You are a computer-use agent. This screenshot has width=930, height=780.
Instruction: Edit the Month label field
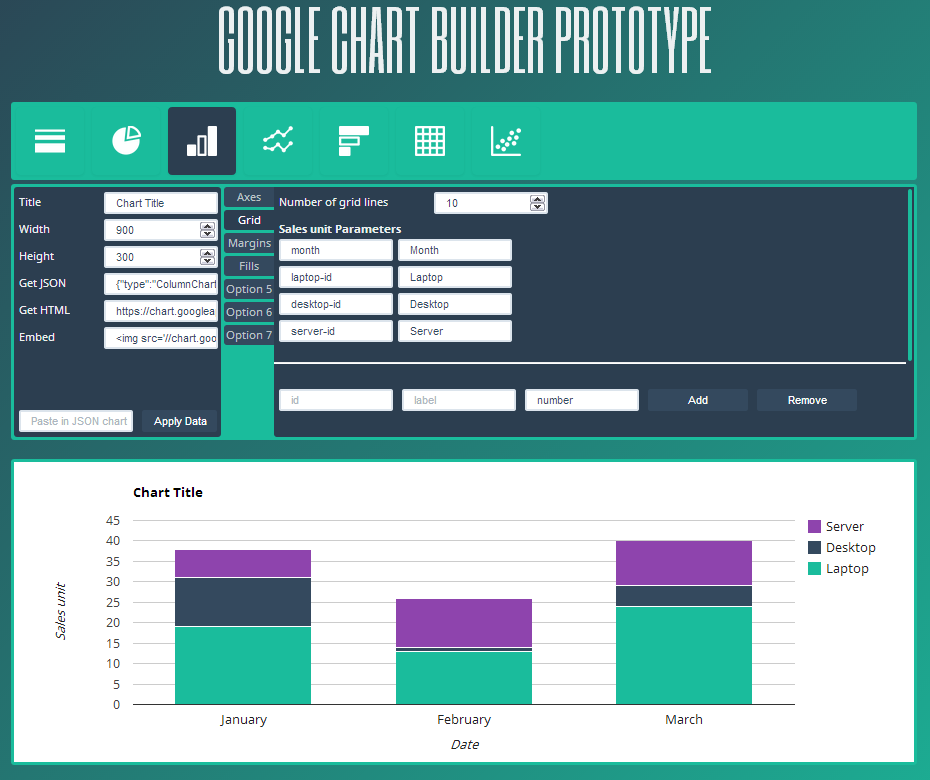(x=454, y=250)
